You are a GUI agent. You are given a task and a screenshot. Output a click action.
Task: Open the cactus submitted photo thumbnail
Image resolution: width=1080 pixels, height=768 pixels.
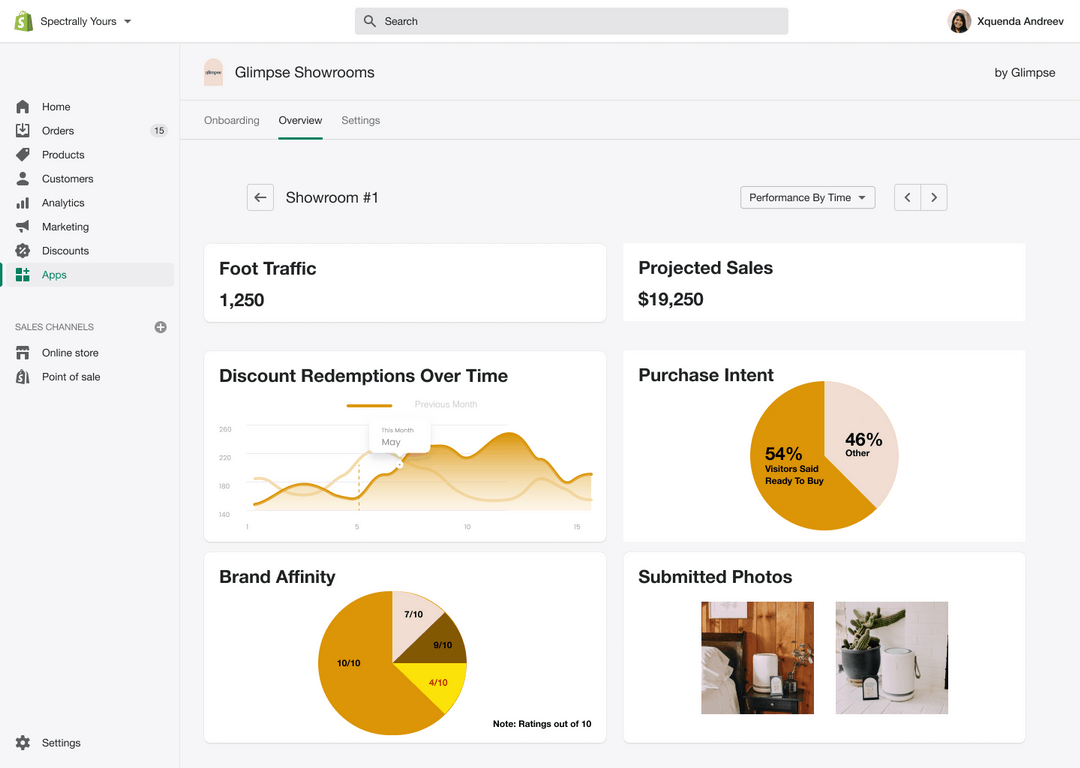(x=891, y=658)
